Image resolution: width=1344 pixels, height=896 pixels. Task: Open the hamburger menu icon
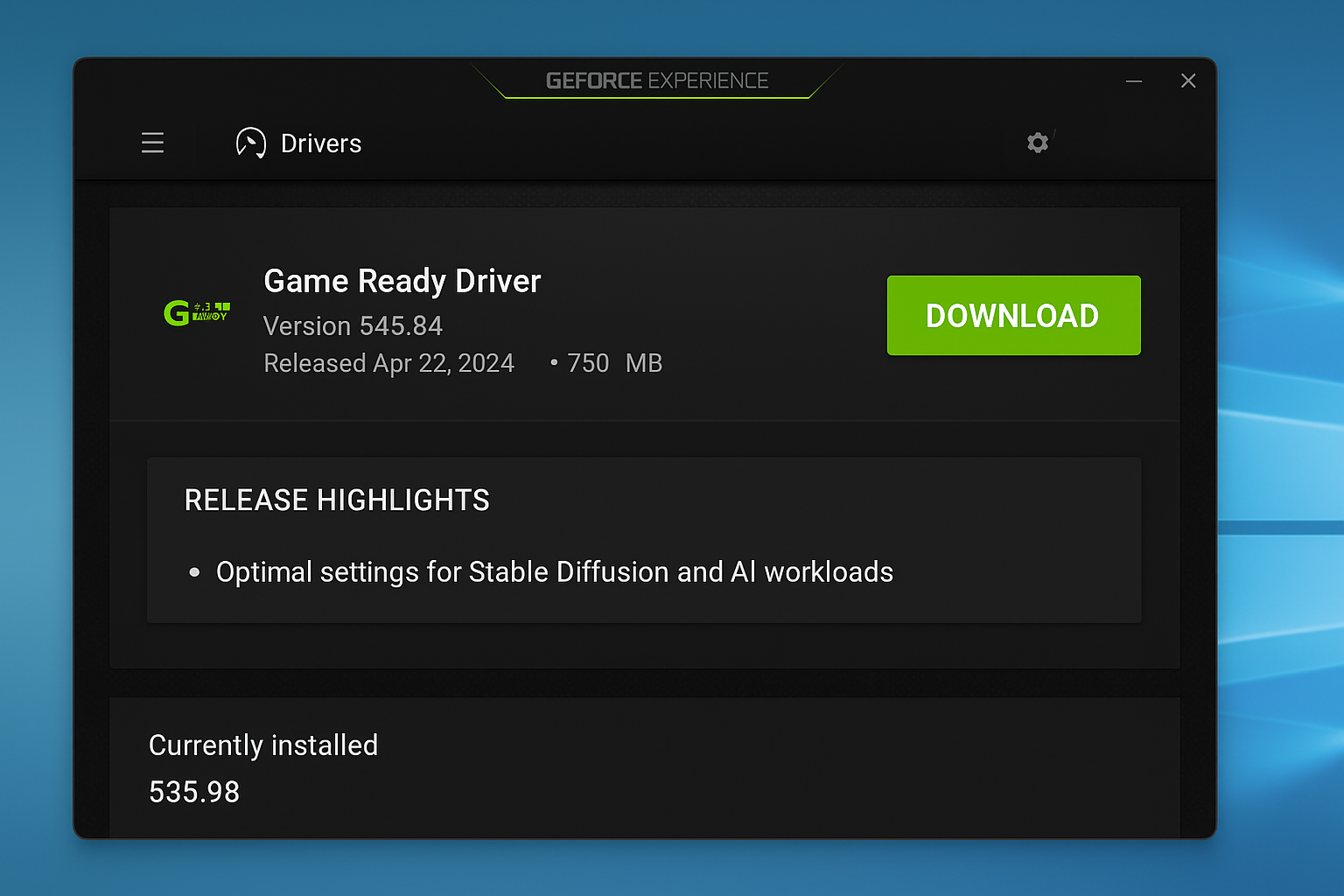(152, 143)
